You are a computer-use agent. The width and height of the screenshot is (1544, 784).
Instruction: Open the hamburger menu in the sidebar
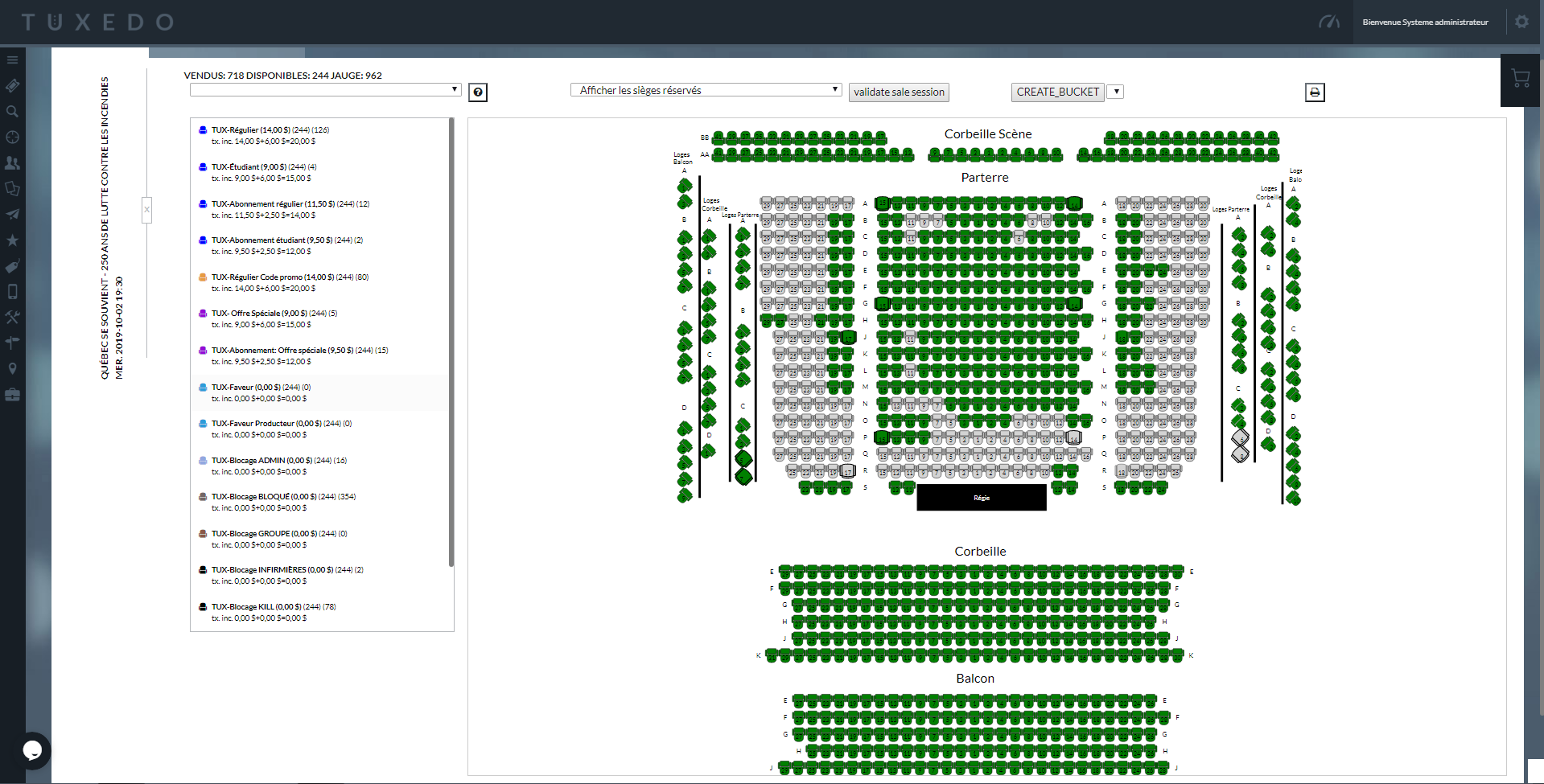[x=12, y=60]
